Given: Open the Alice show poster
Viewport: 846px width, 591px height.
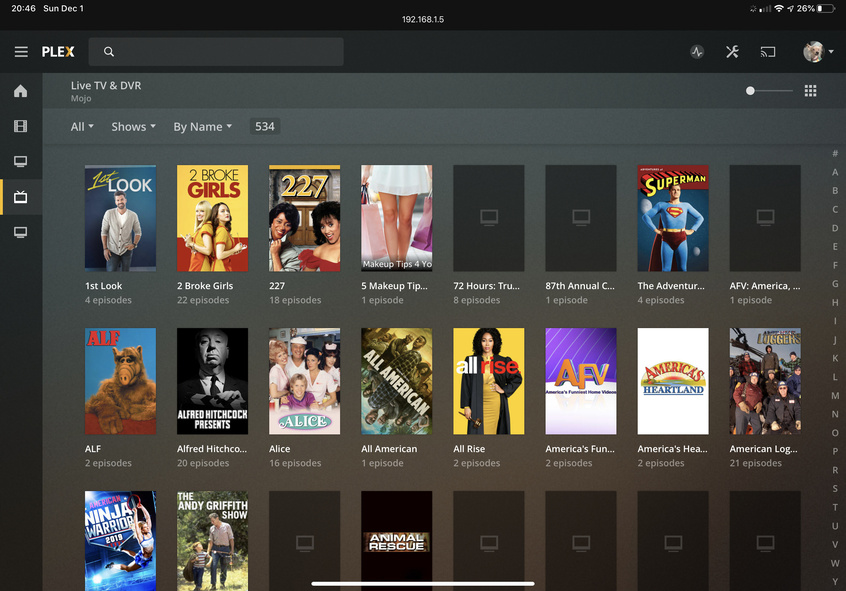Looking at the screenshot, I should 304,381.
